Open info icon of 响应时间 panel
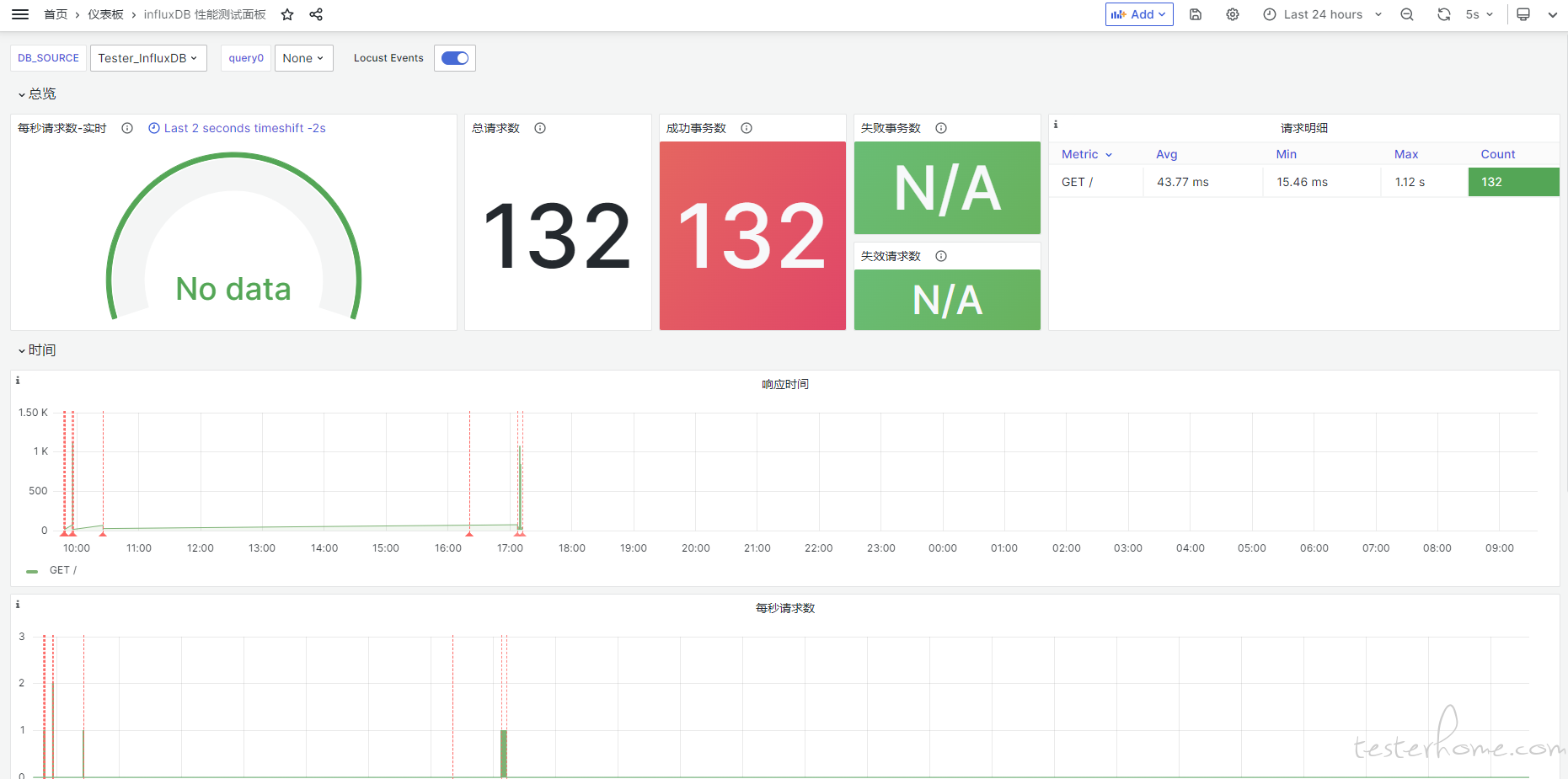This screenshot has height=779, width=1568. (x=18, y=380)
